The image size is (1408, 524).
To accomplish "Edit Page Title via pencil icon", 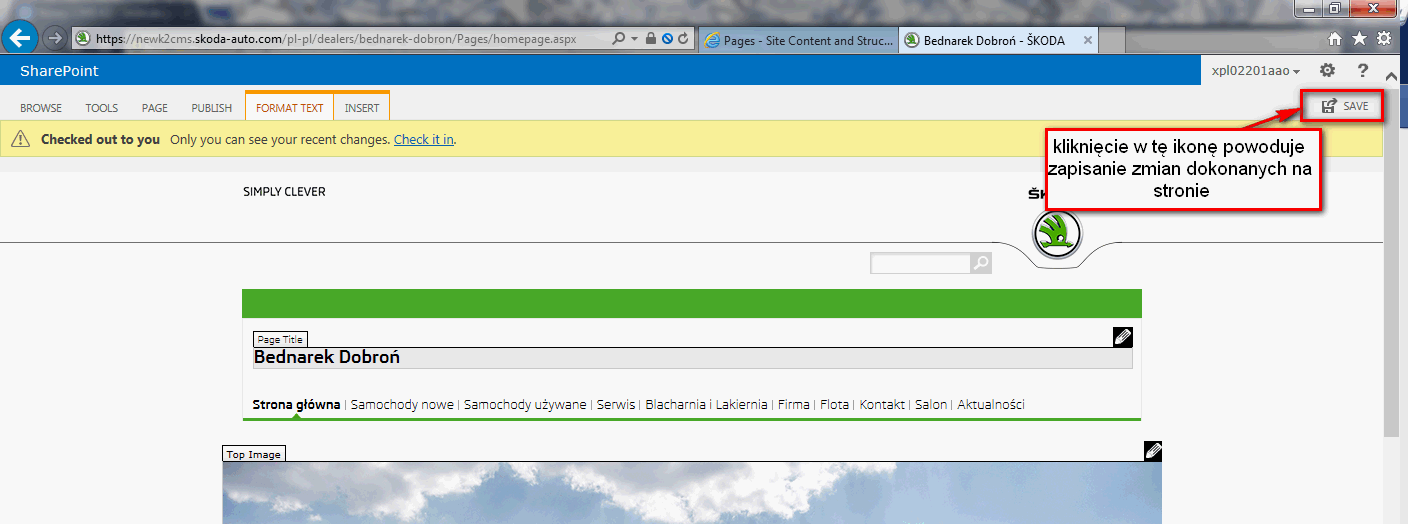I will [x=1122, y=337].
